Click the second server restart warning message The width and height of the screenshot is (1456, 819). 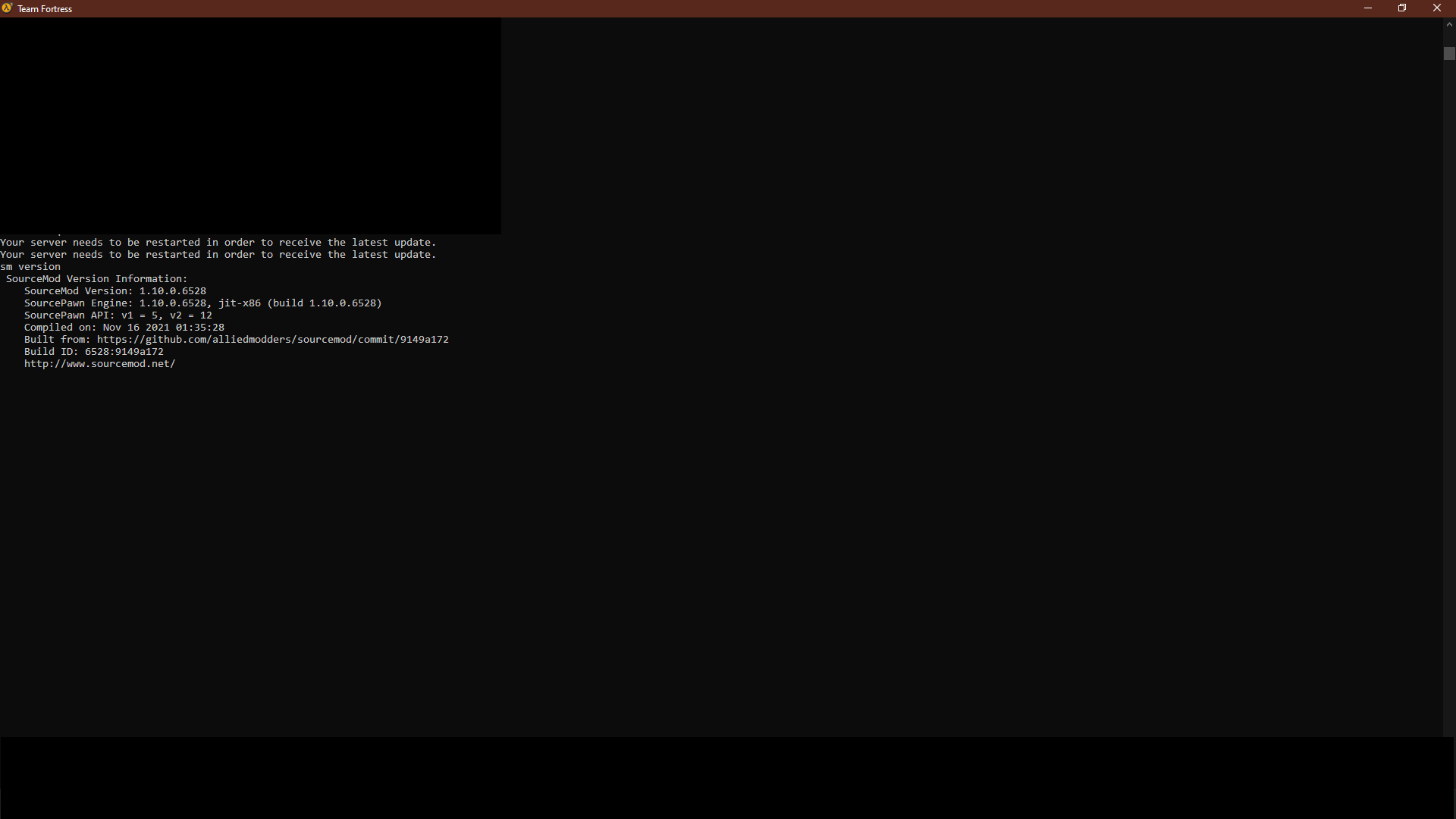[218, 255]
